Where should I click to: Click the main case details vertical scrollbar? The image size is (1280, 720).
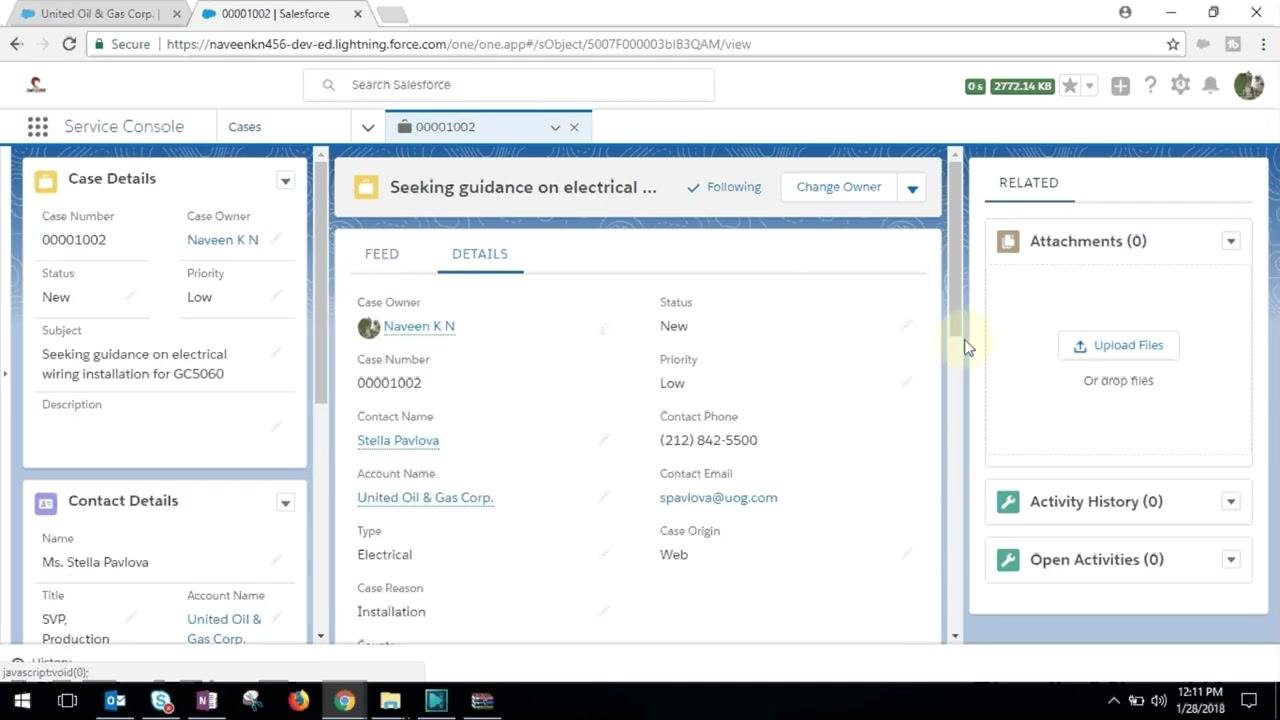pyautogui.click(x=955, y=250)
